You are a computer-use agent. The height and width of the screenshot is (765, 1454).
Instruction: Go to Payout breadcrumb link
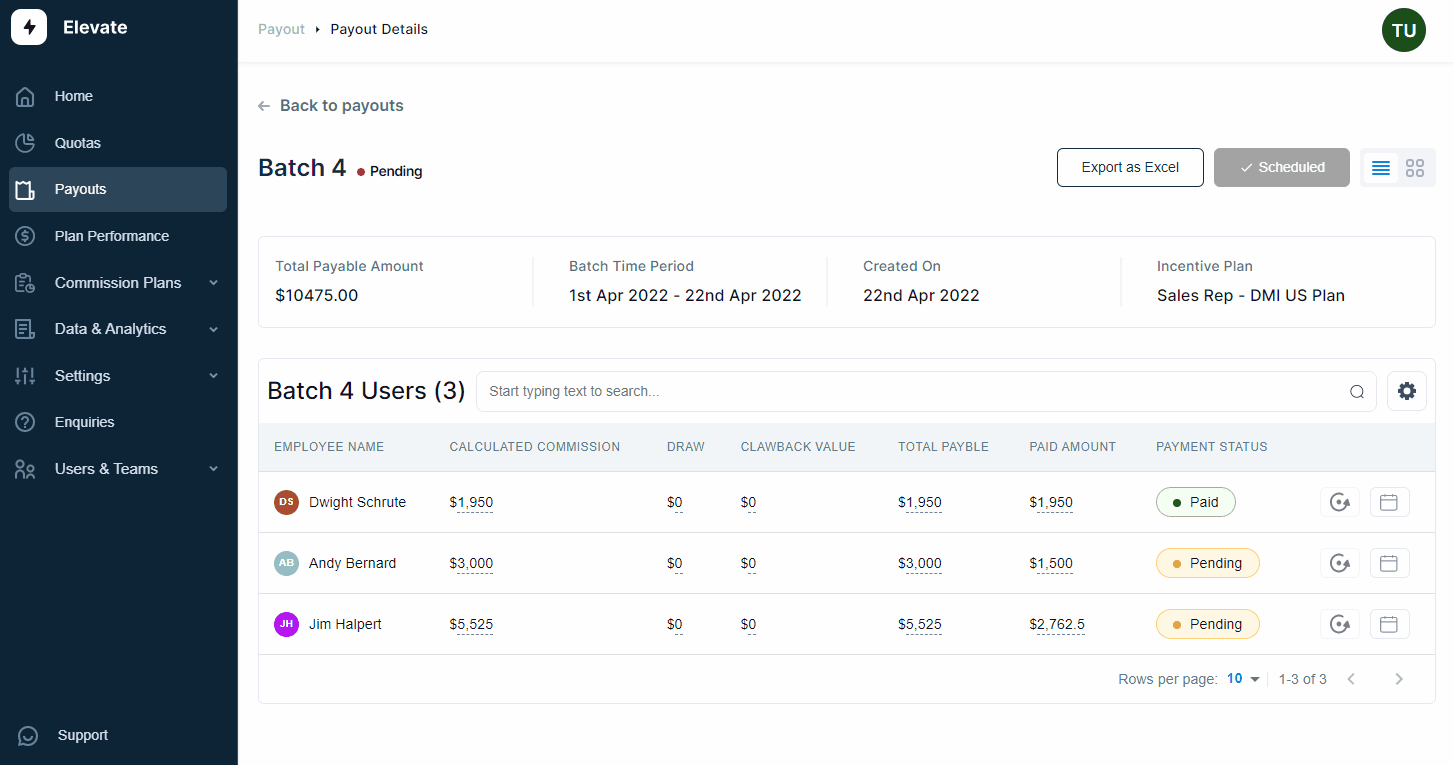tap(281, 29)
